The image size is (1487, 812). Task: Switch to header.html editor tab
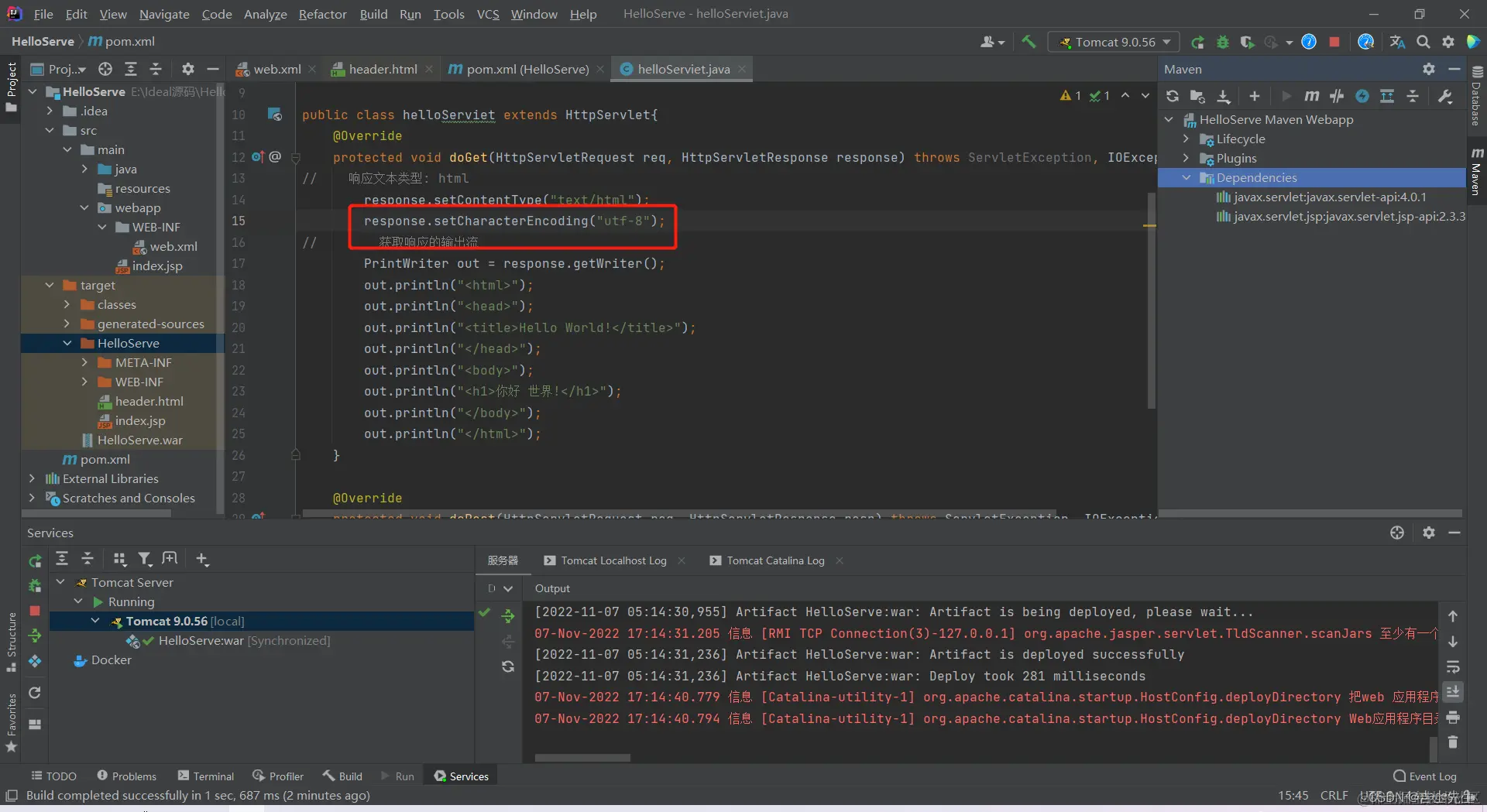pos(382,69)
